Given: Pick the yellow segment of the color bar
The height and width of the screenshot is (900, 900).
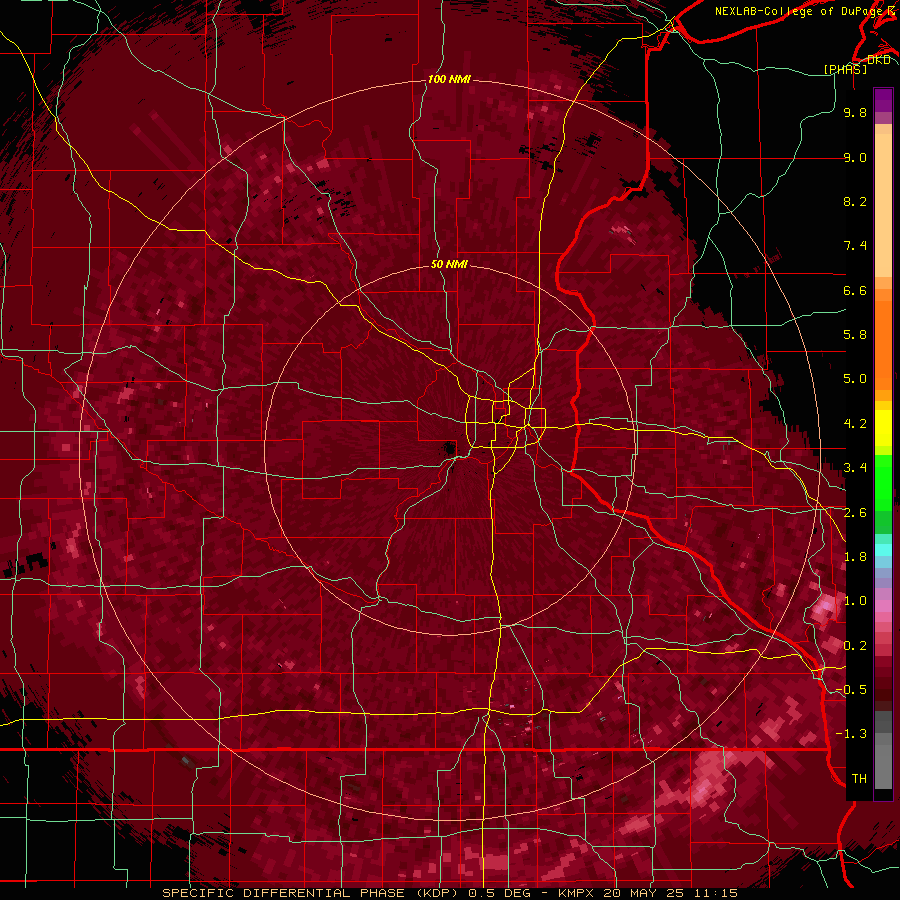Looking at the screenshot, I should tap(883, 428).
